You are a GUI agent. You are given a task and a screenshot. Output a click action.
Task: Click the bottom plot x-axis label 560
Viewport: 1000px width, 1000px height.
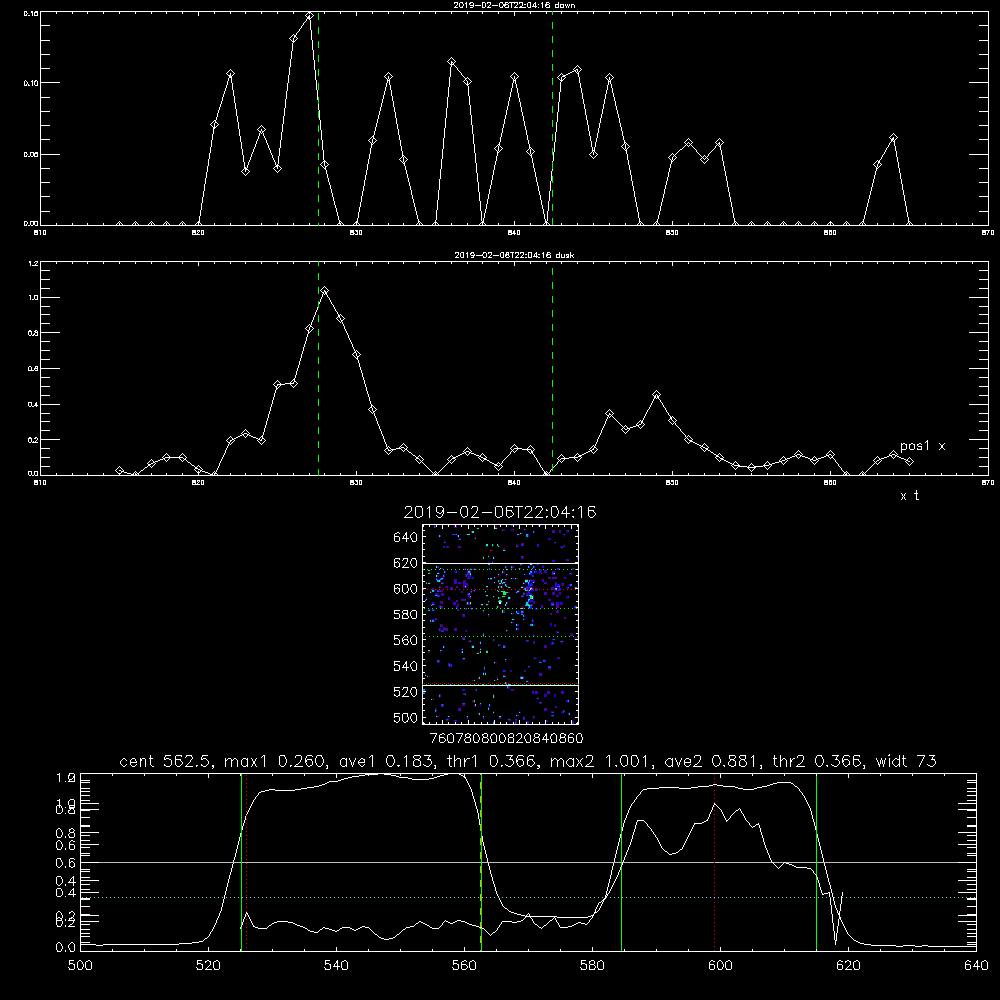(x=464, y=966)
